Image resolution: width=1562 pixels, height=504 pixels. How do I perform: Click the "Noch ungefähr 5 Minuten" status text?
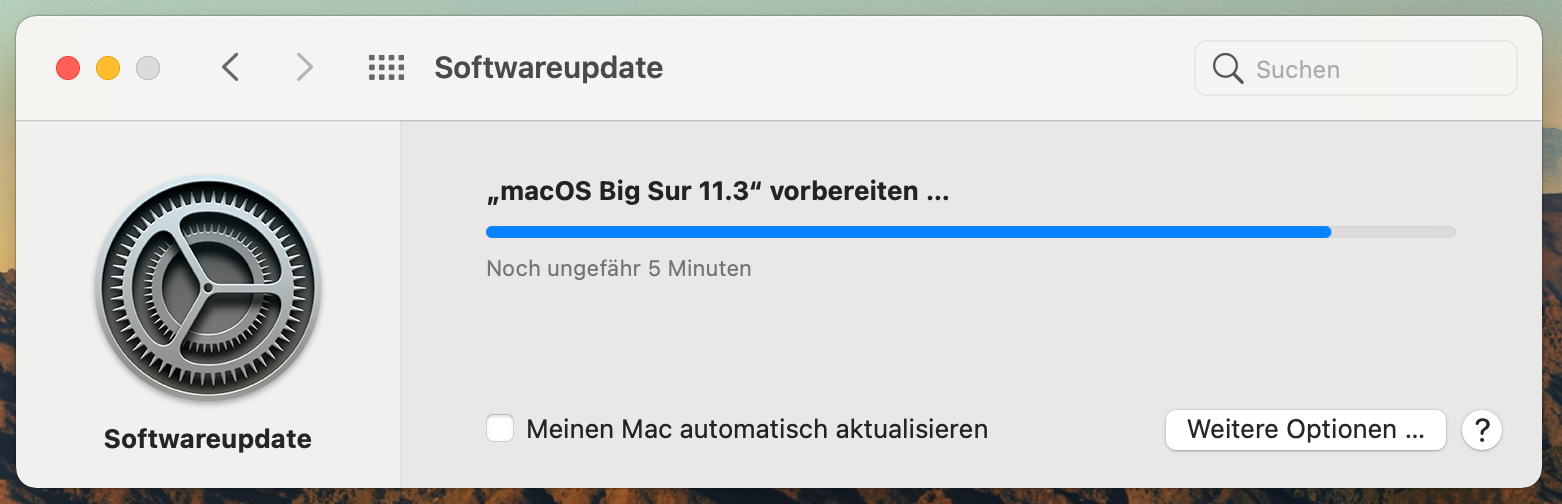click(618, 269)
